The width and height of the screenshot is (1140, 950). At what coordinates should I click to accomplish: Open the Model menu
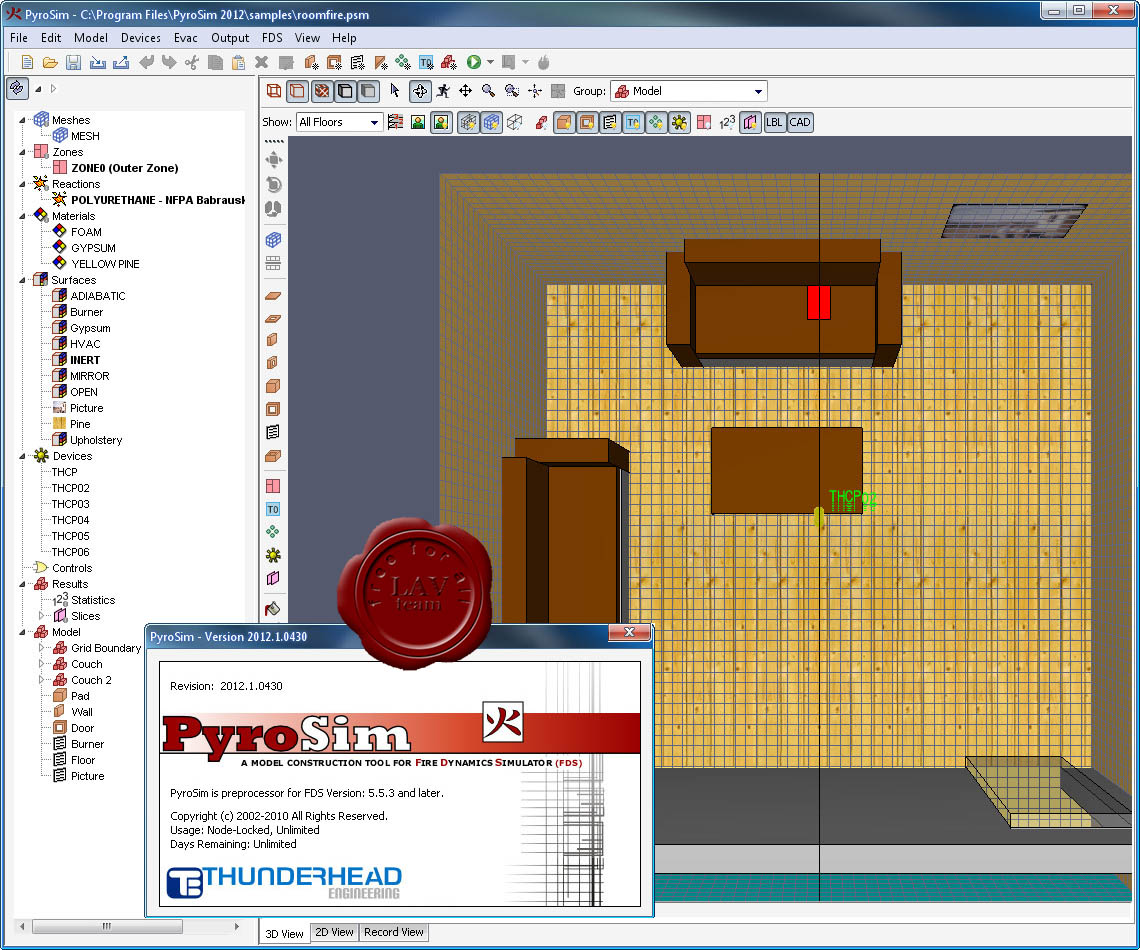91,38
